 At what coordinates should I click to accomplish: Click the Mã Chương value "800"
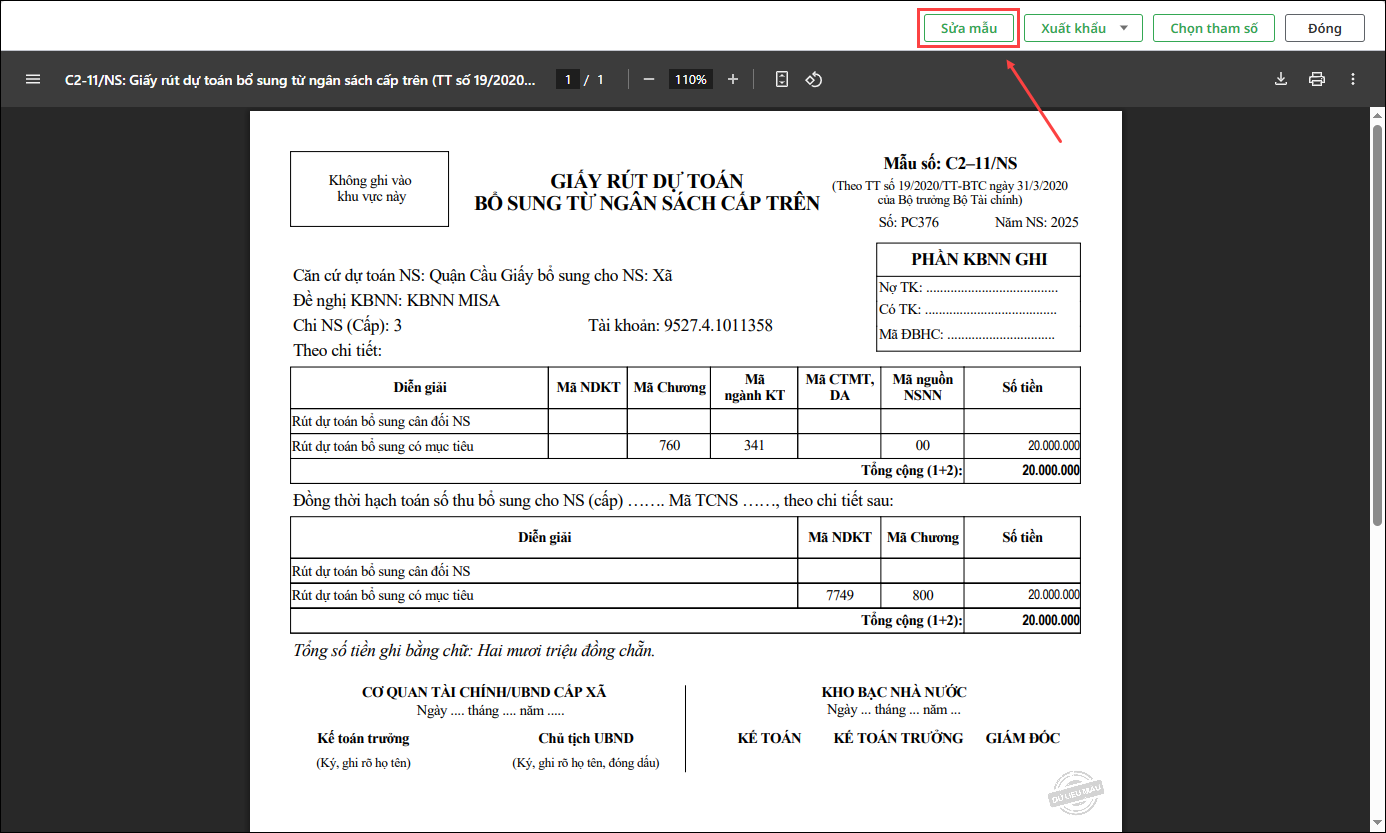(x=923, y=596)
